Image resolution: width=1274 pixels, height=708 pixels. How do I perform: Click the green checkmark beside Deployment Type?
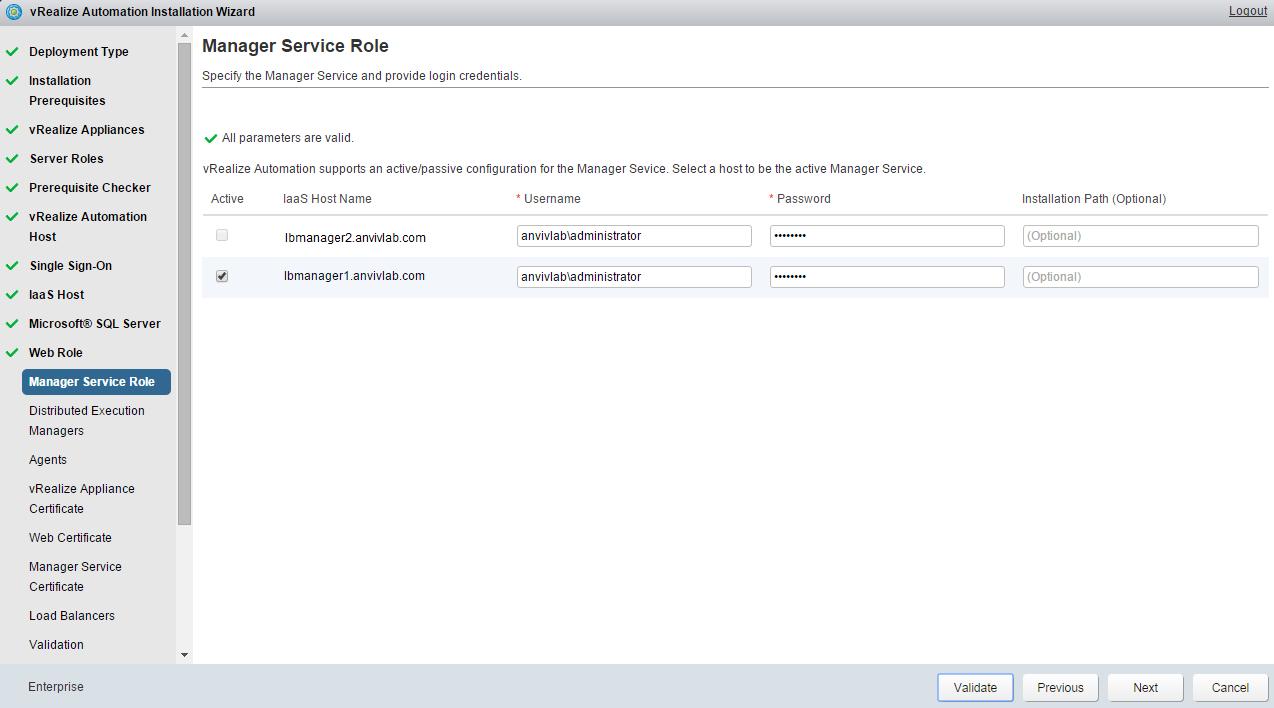[12, 51]
